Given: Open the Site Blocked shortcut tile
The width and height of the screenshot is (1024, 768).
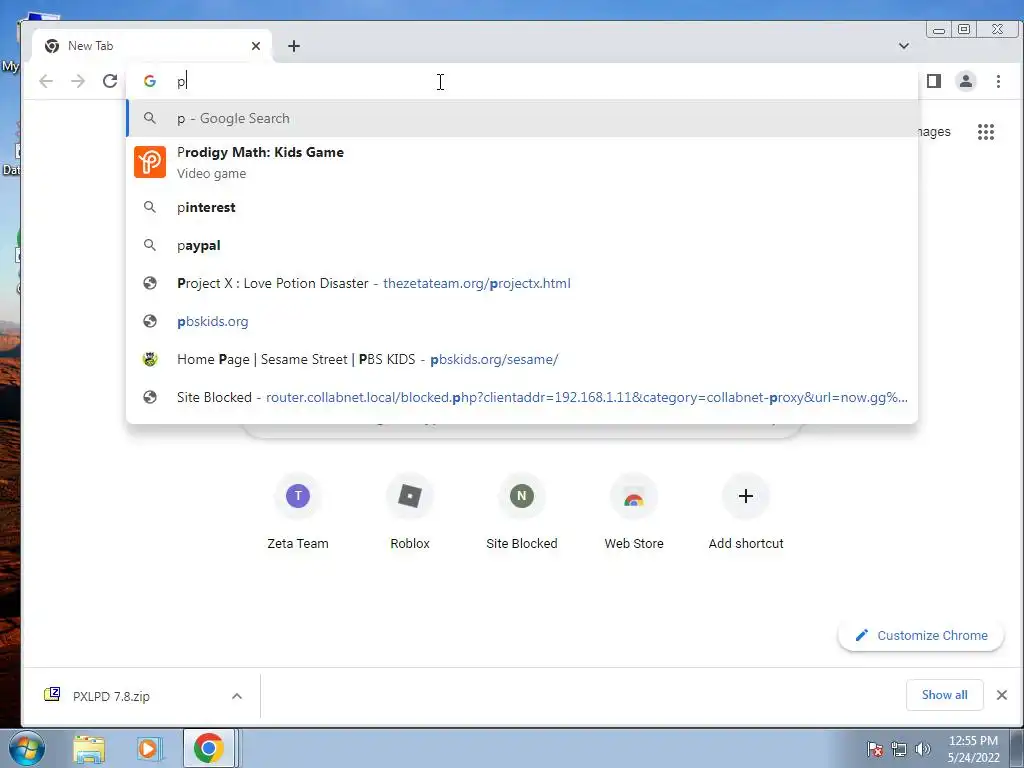Looking at the screenshot, I should point(522,512).
